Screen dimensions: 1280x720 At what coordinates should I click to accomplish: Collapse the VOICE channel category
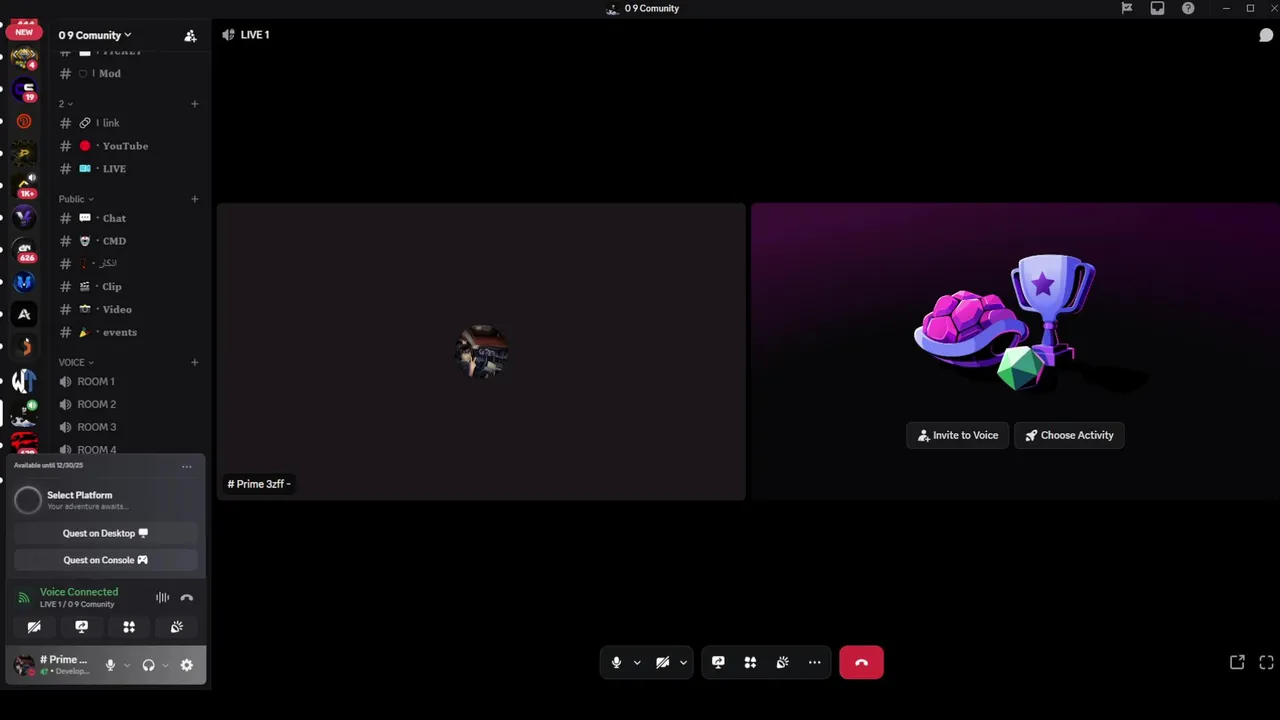(76, 362)
